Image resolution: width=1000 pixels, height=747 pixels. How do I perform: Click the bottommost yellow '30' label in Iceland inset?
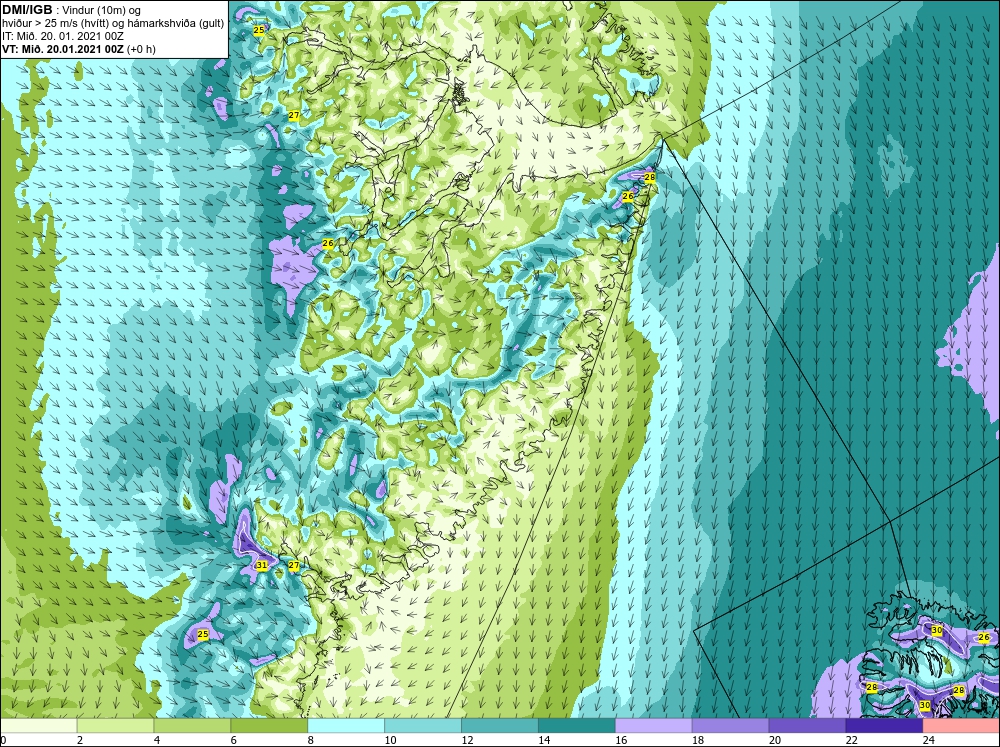[x=925, y=706]
